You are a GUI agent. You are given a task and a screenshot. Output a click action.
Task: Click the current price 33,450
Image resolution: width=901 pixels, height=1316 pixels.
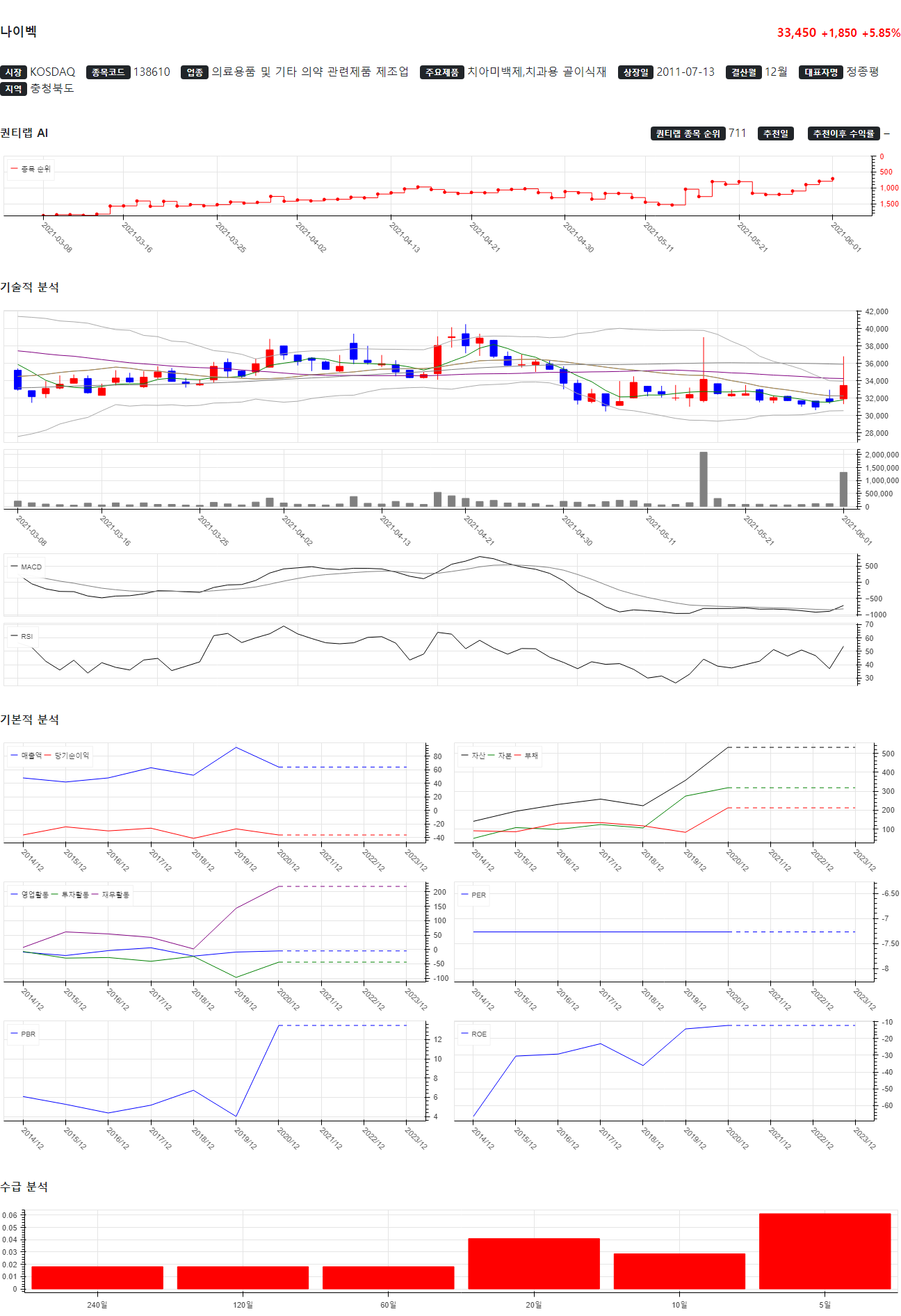[797, 33]
